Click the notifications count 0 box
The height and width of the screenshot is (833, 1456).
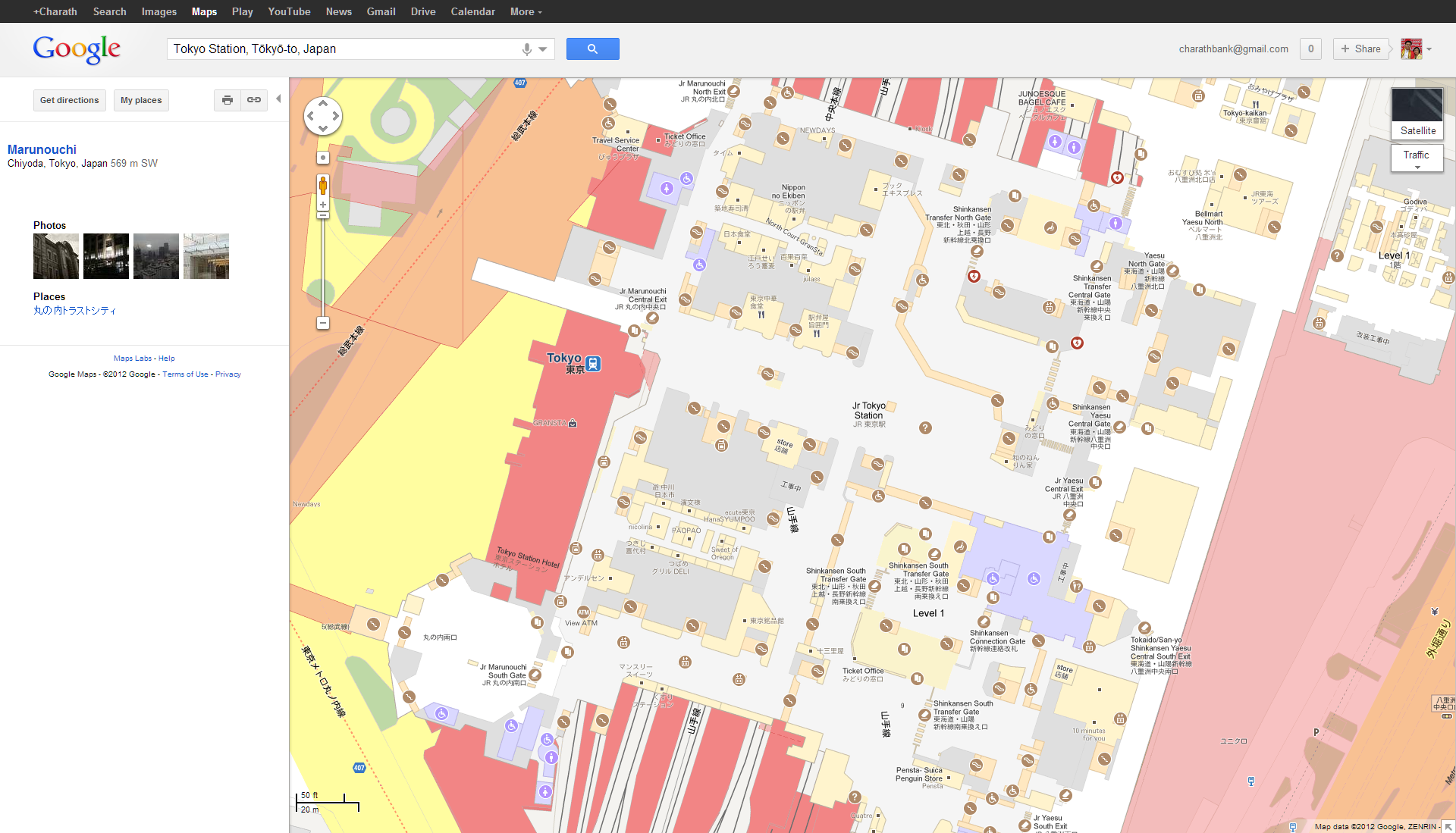pyautogui.click(x=1310, y=49)
